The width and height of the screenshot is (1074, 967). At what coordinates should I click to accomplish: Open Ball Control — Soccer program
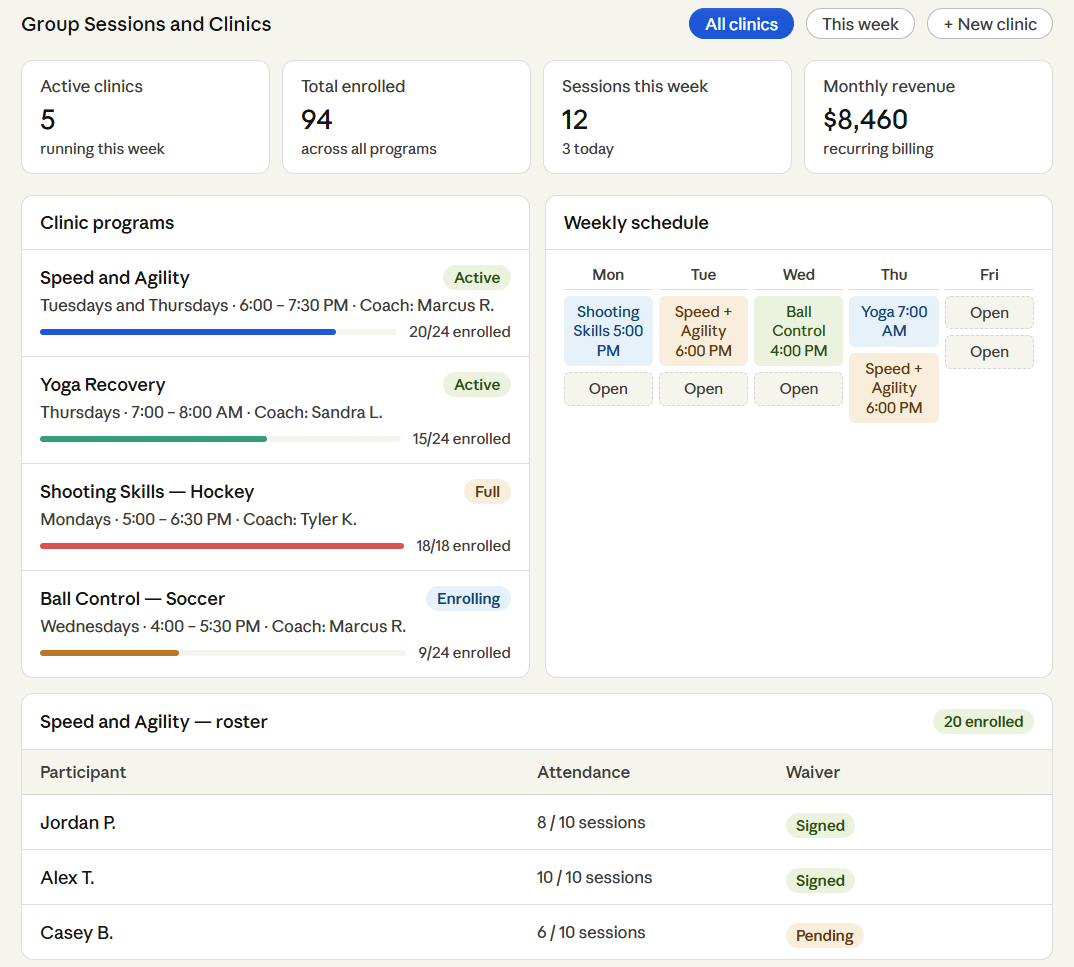click(x=132, y=599)
